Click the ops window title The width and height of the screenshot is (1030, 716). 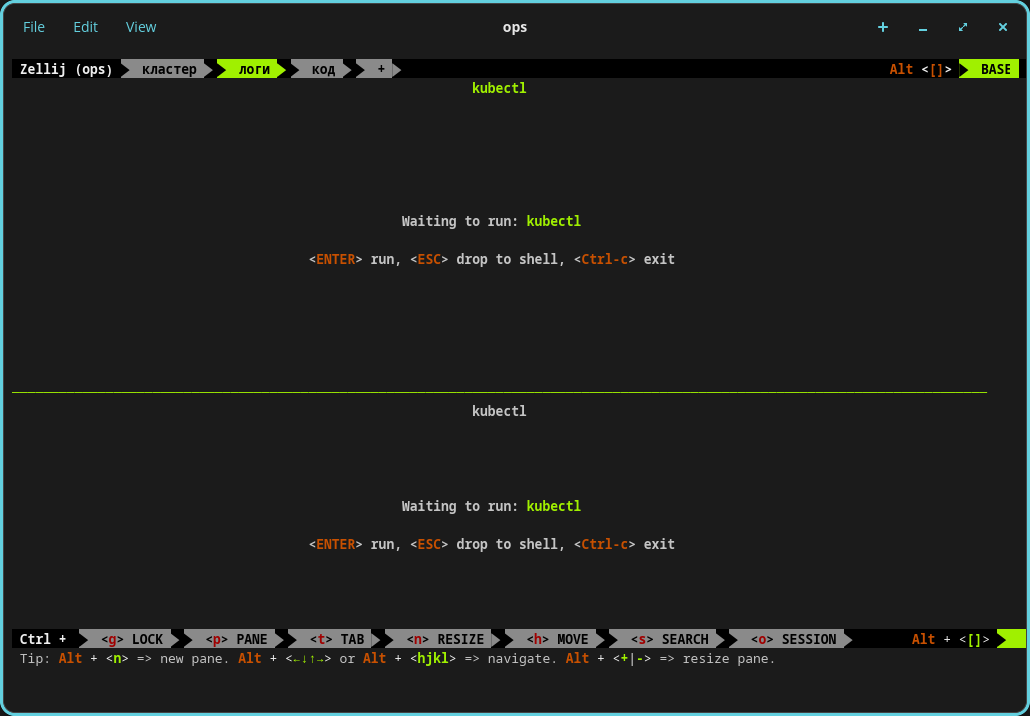(515, 28)
